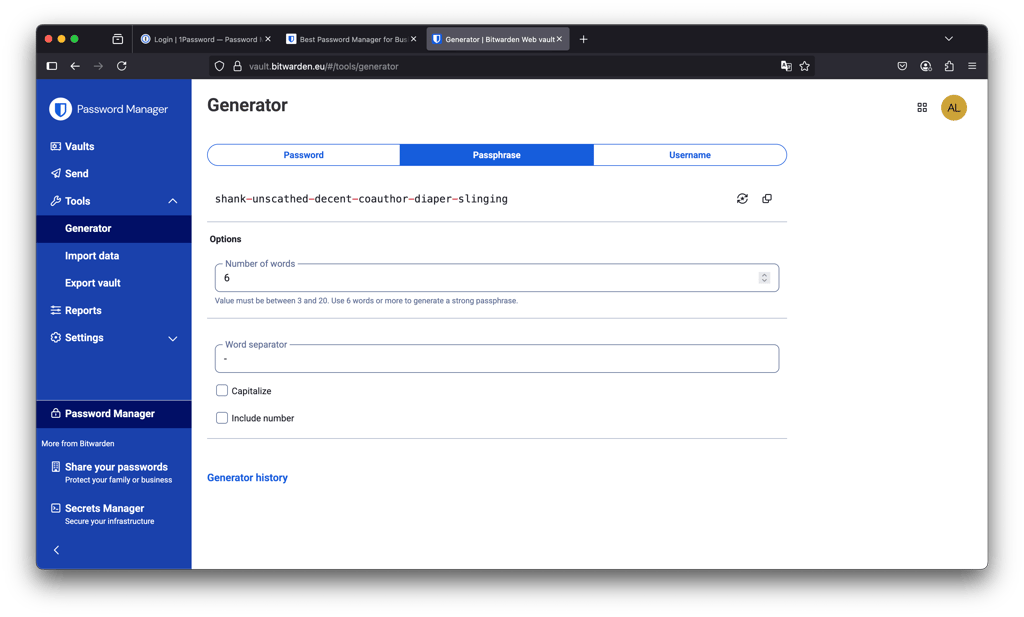This screenshot has height=617, width=1024.
Task: Click the Reports sliders icon
Action: 56,311
